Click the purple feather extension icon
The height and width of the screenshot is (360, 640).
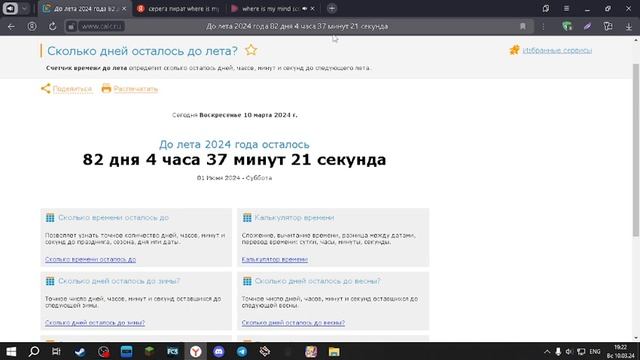coord(587,27)
